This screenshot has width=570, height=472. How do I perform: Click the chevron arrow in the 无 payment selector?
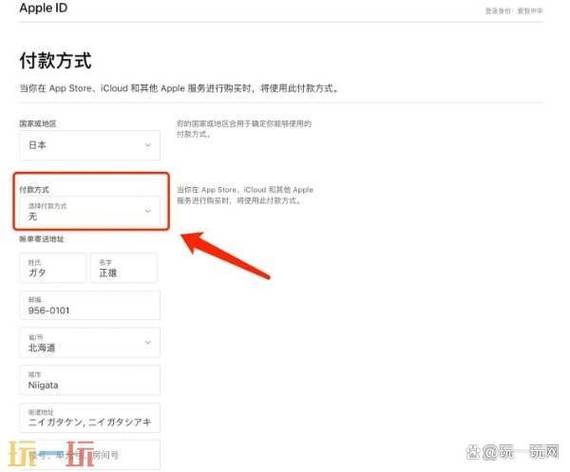148,211
